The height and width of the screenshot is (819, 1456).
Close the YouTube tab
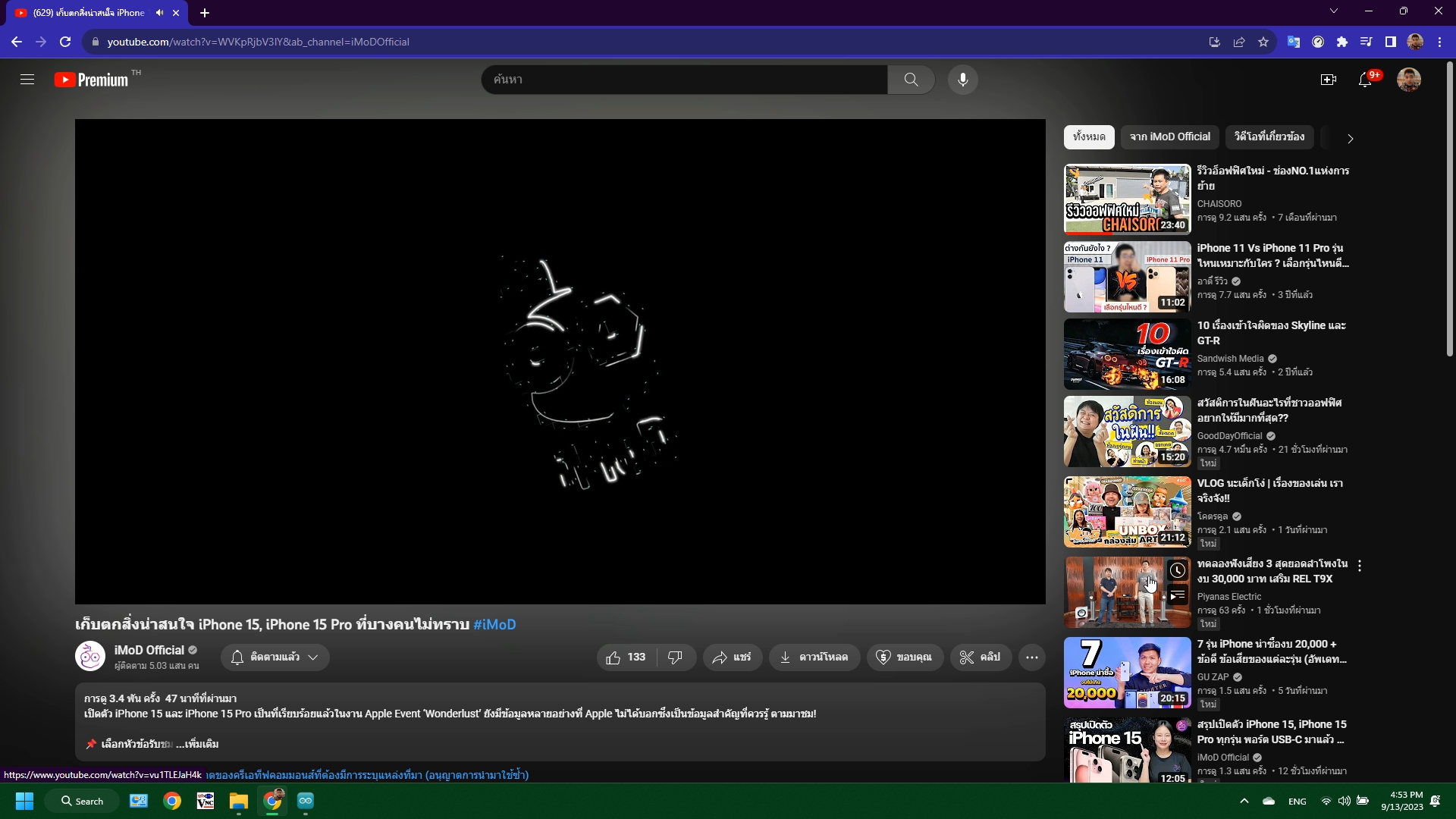(176, 13)
